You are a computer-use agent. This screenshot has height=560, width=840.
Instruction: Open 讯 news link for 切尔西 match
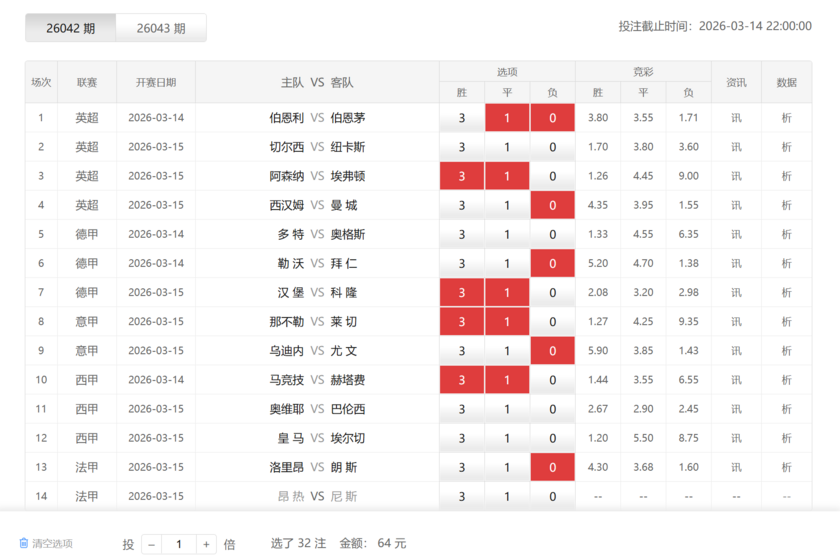tap(736, 147)
